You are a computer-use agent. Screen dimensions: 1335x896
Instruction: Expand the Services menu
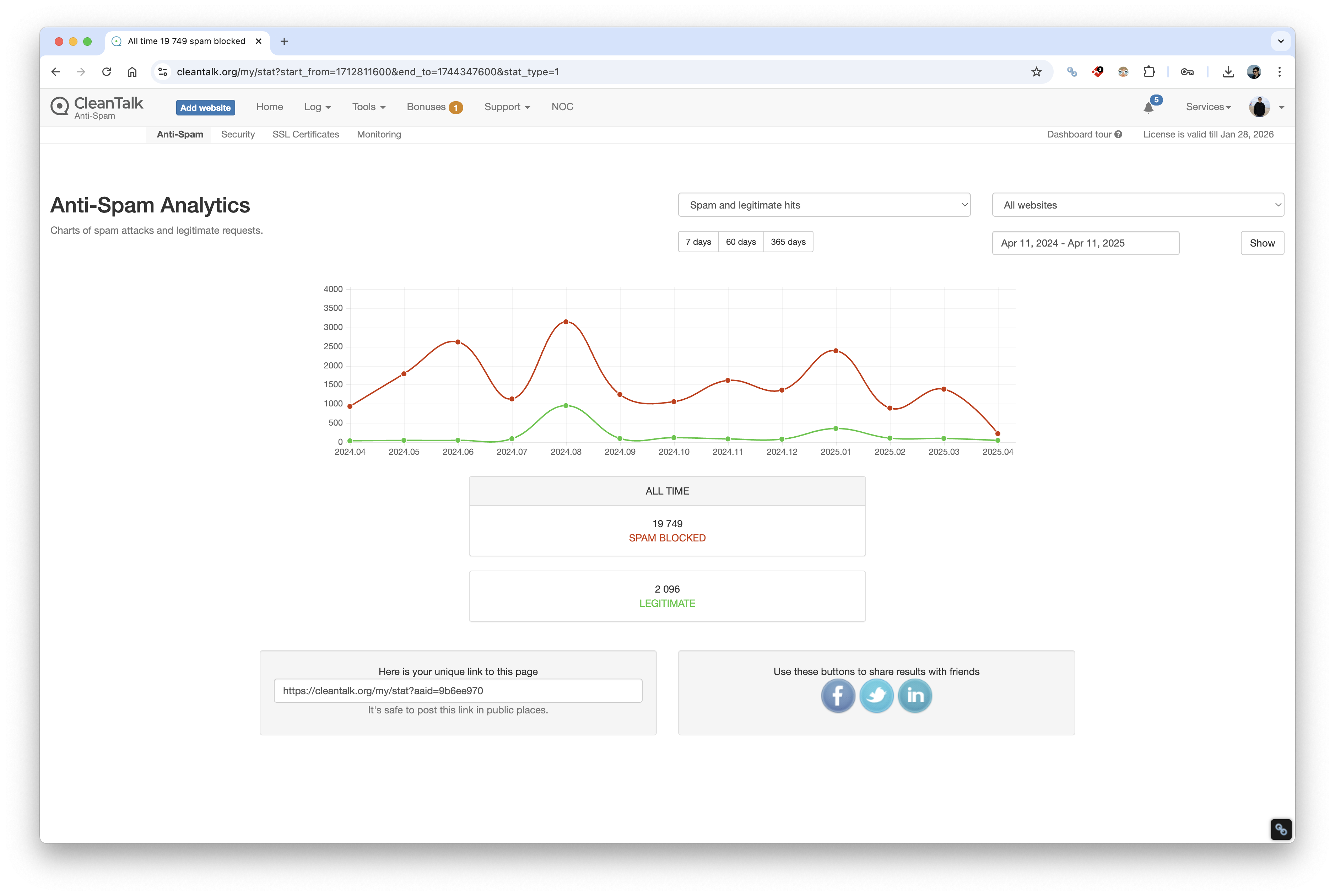[1207, 107]
